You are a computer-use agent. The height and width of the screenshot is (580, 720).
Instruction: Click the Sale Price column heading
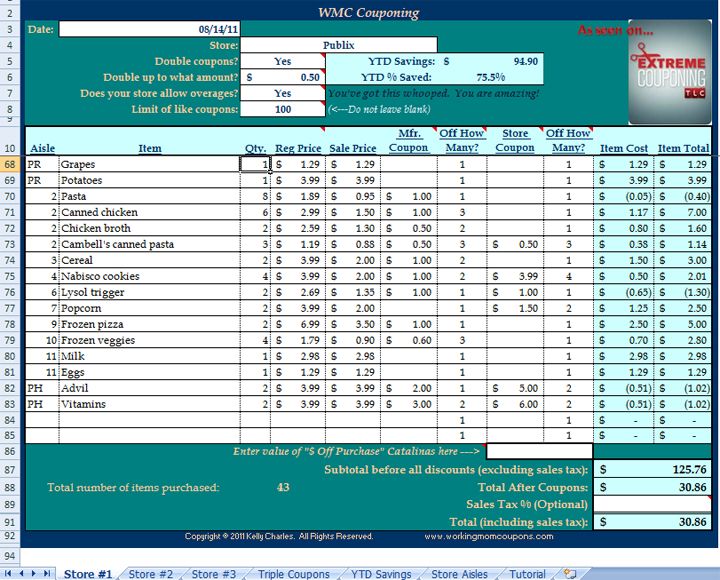coord(353,148)
